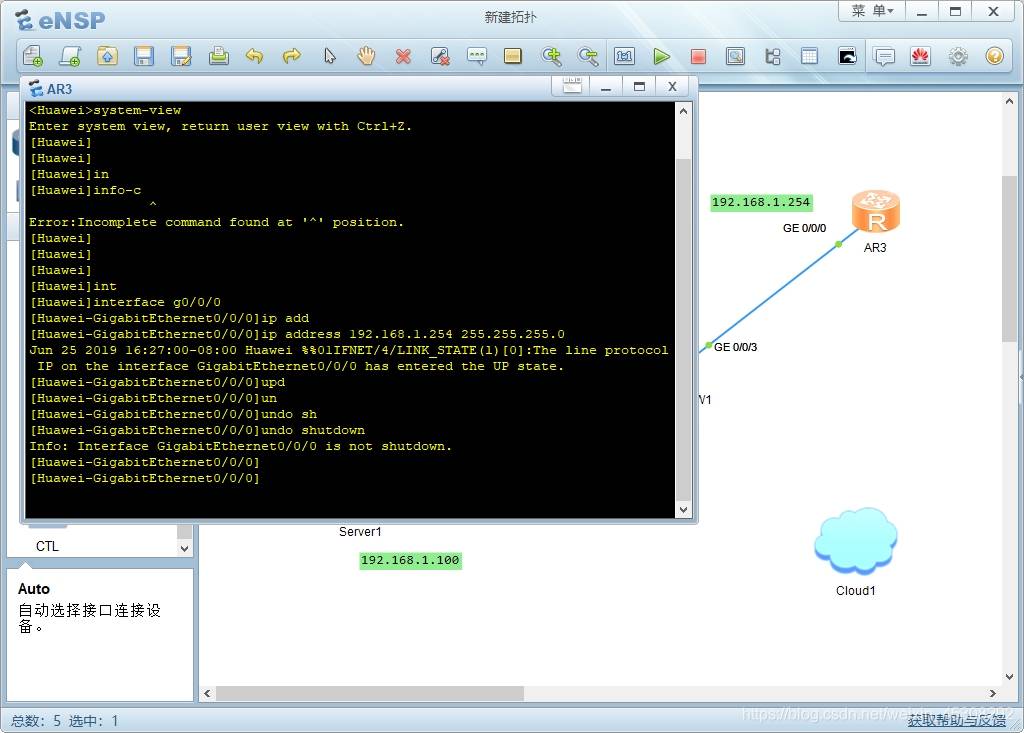Open help with the question mark icon
Viewport: 1024px width, 733px height.
tap(995, 56)
